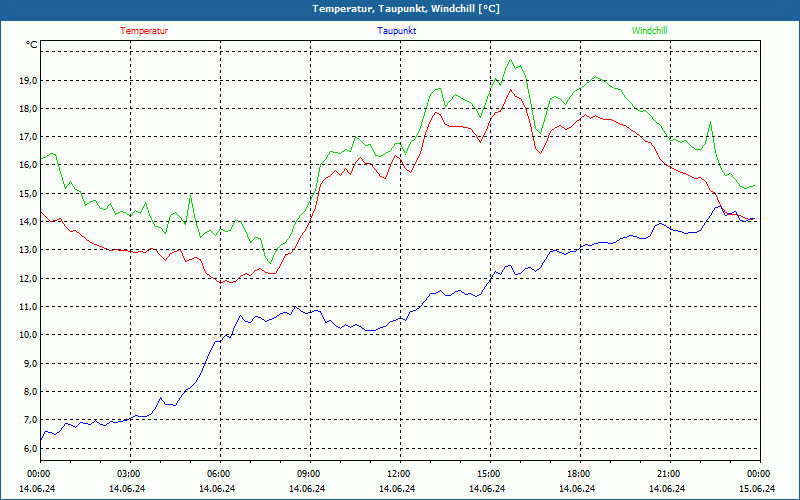Click the 8,0 y-axis value
The width and height of the screenshot is (800, 500).
pyautogui.click(x=30, y=391)
